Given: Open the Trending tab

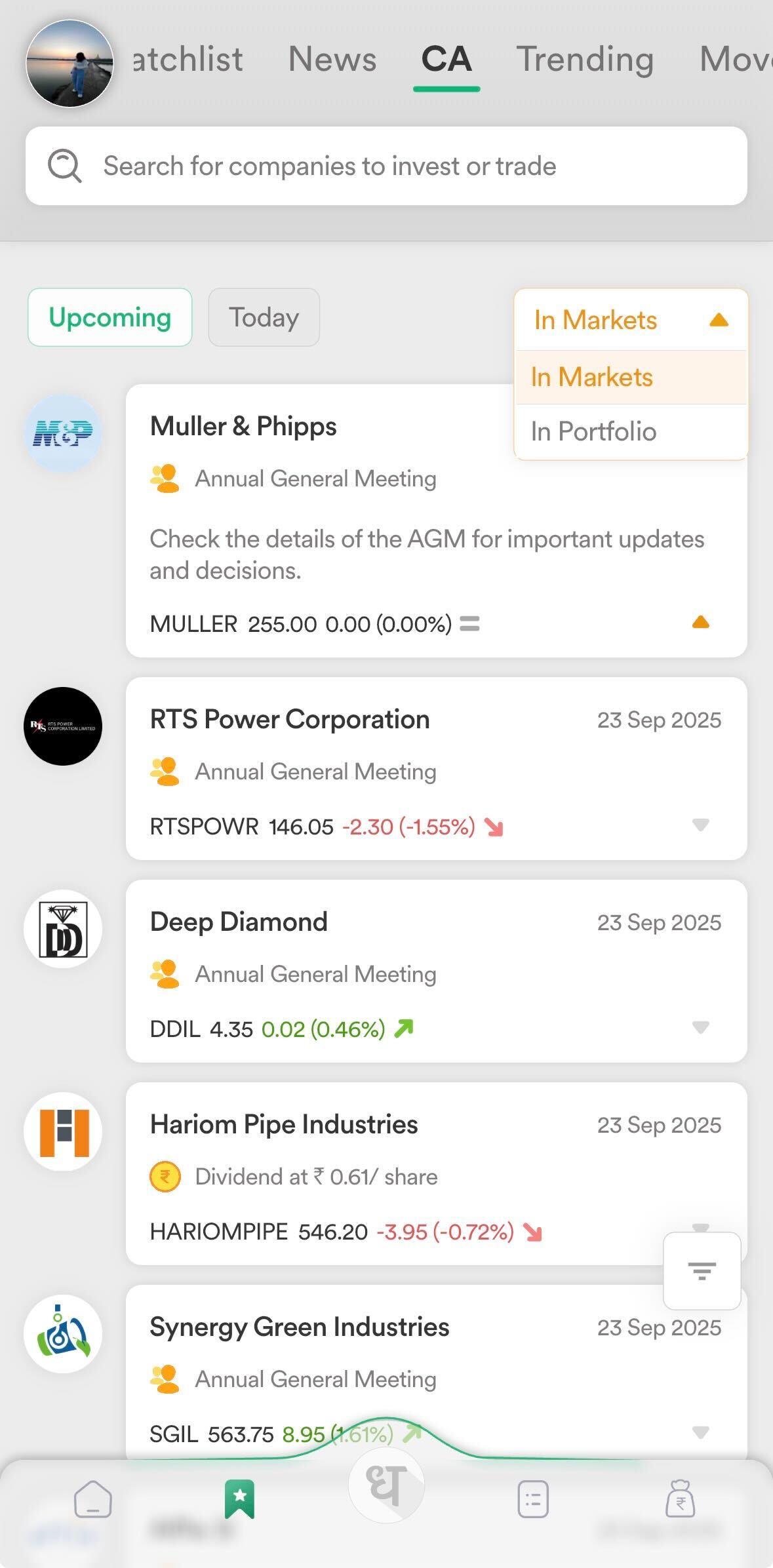Looking at the screenshot, I should point(585,59).
